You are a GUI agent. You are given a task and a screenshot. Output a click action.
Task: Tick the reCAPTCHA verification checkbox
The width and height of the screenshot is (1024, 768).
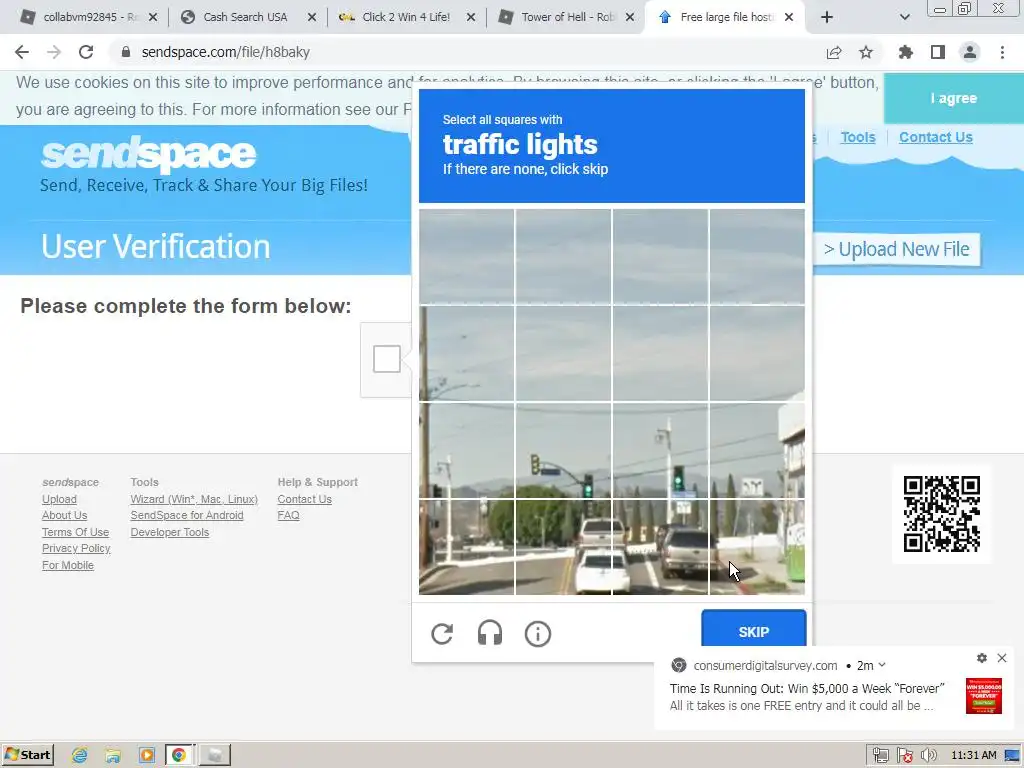(387, 359)
